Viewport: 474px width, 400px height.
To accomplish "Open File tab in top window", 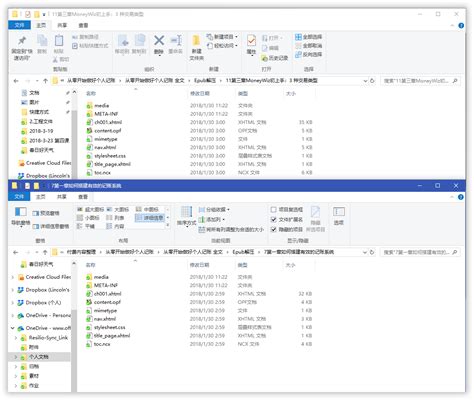I will click(x=19, y=25).
